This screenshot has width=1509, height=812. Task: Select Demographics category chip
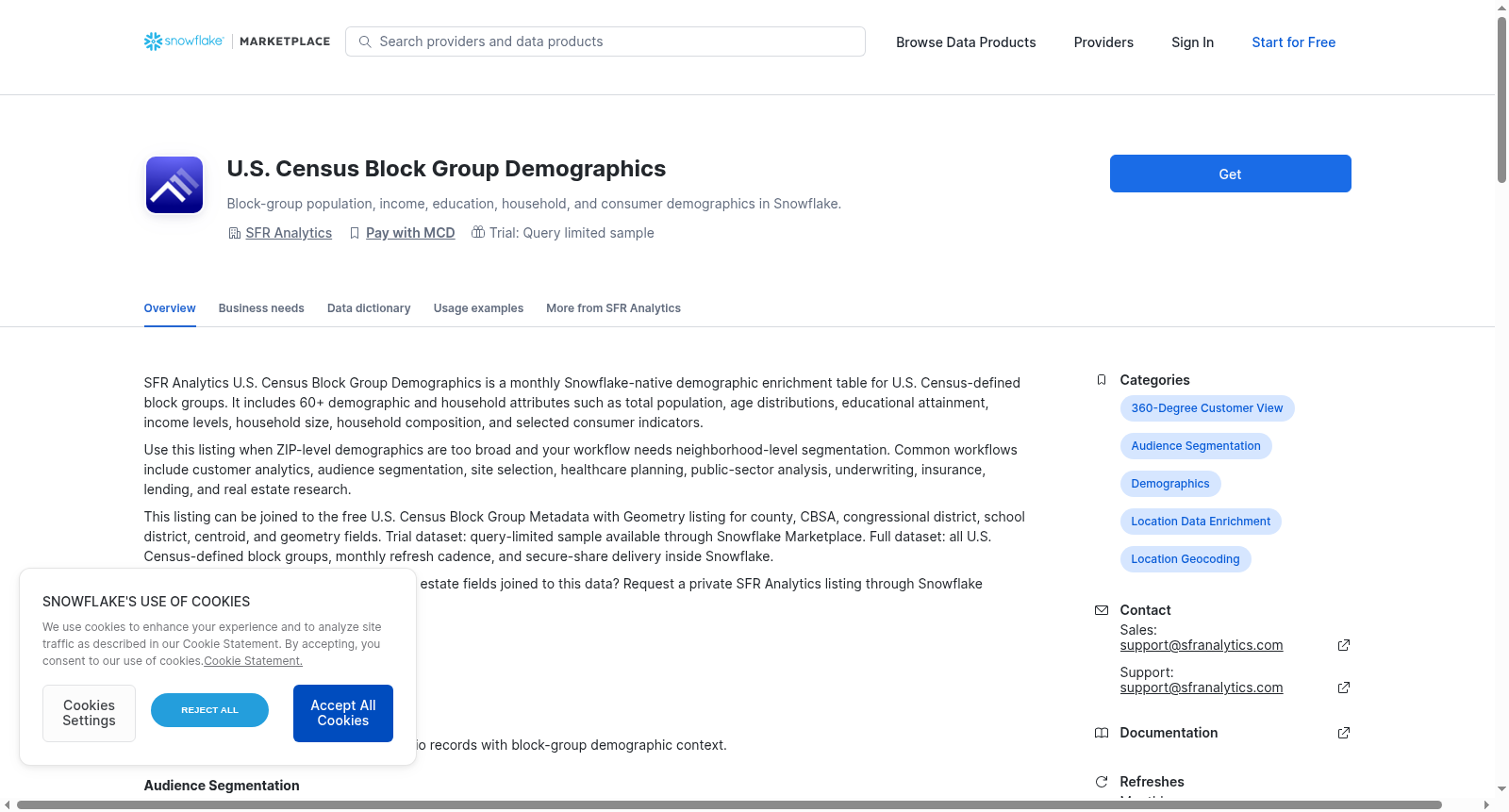click(x=1170, y=484)
